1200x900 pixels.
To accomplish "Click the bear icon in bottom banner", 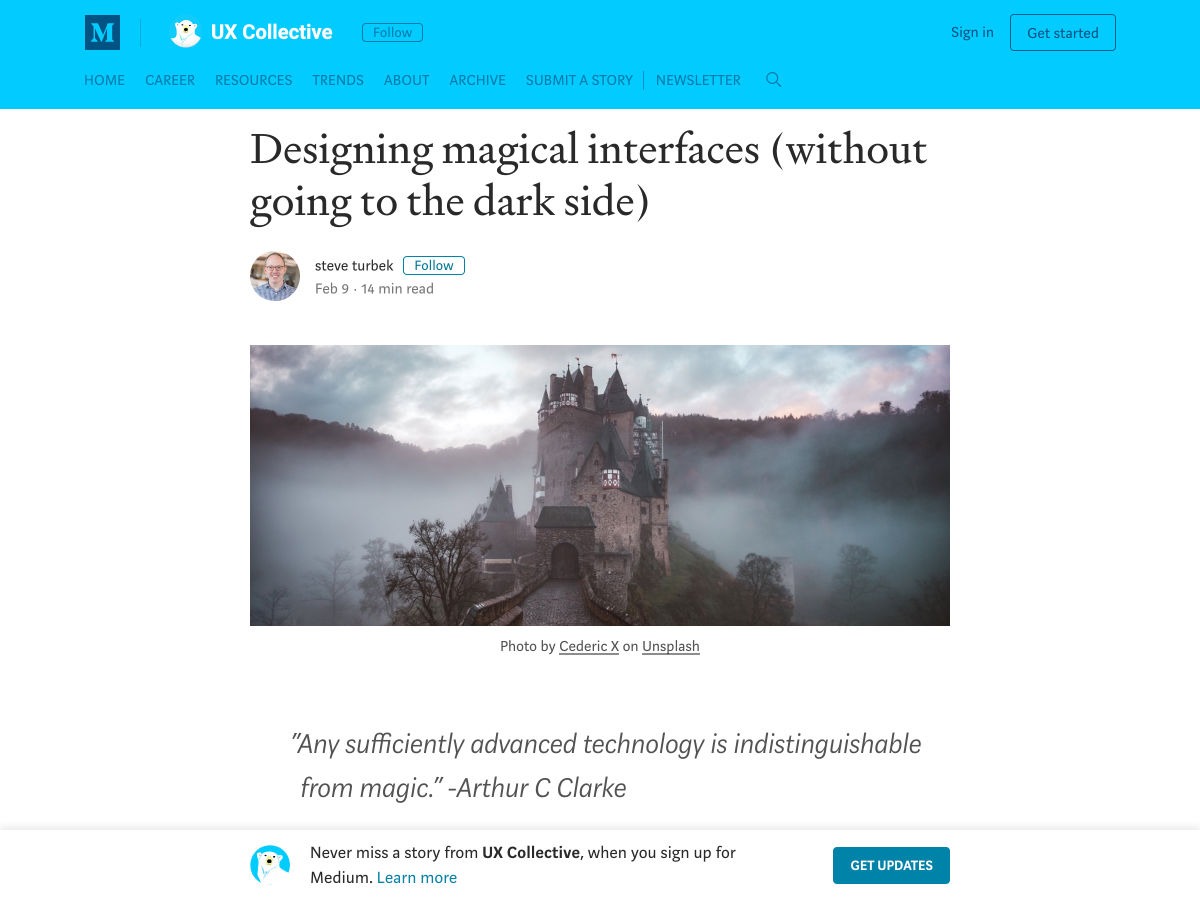I will click(270, 865).
